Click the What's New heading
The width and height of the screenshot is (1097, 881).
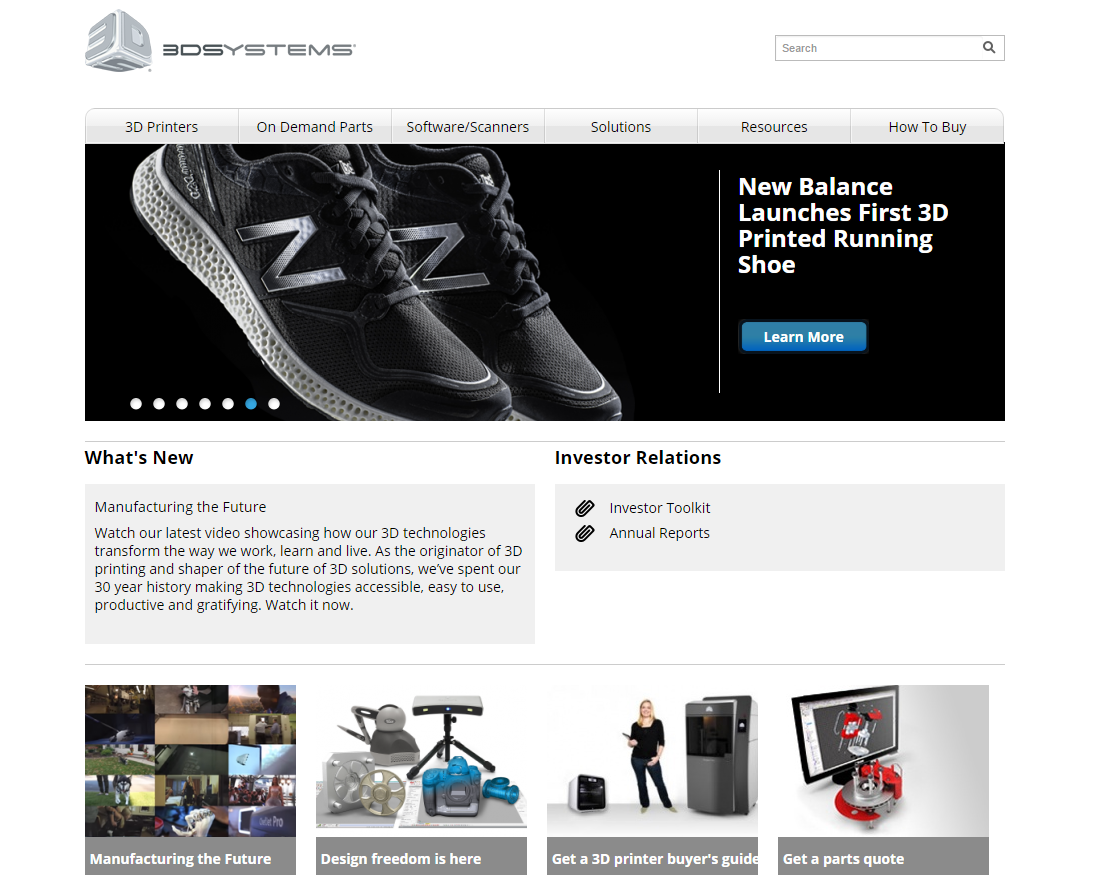point(139,458)
